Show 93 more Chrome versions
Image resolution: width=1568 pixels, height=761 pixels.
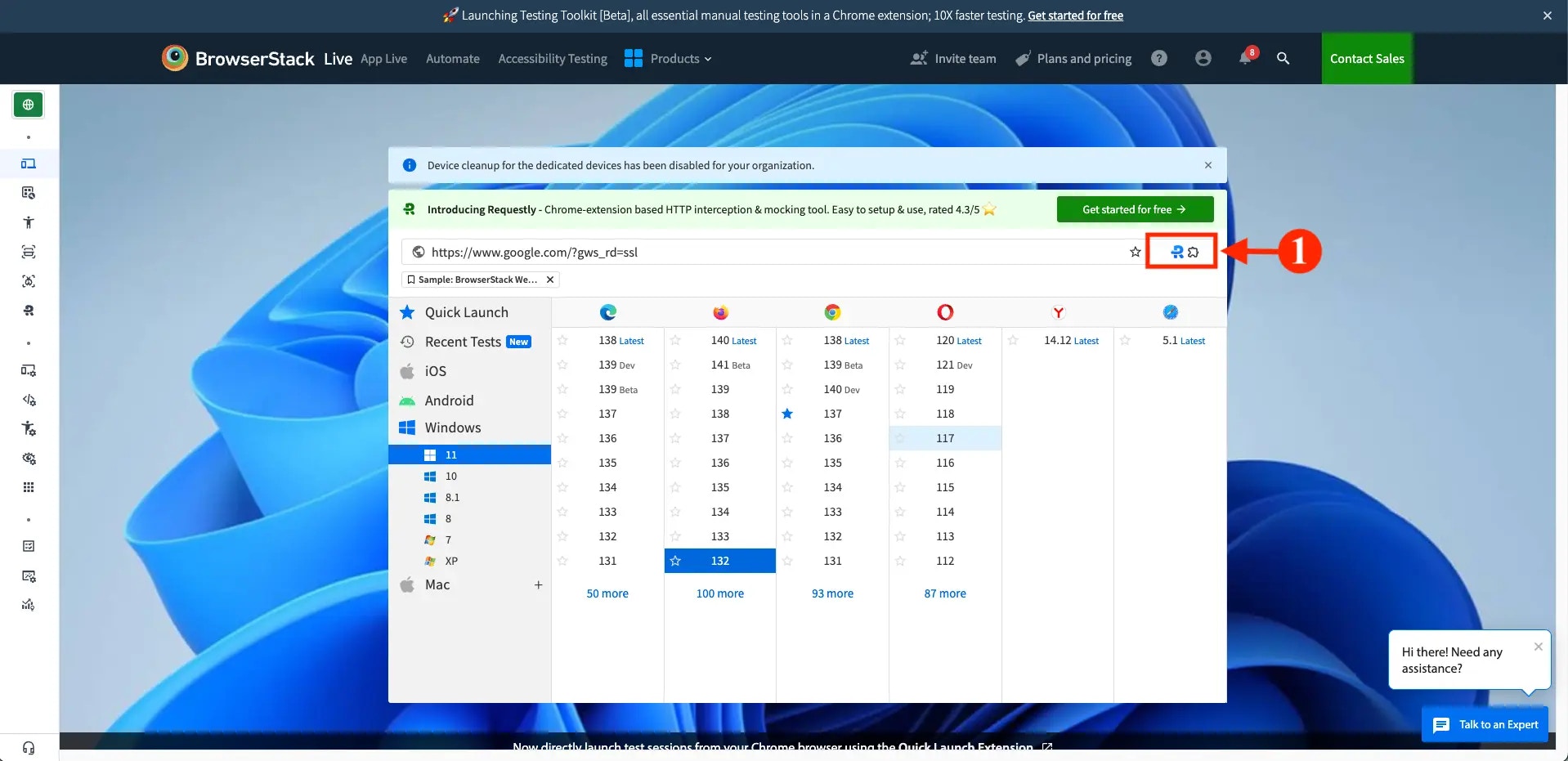pyautogui.click(x=832, y=593)
